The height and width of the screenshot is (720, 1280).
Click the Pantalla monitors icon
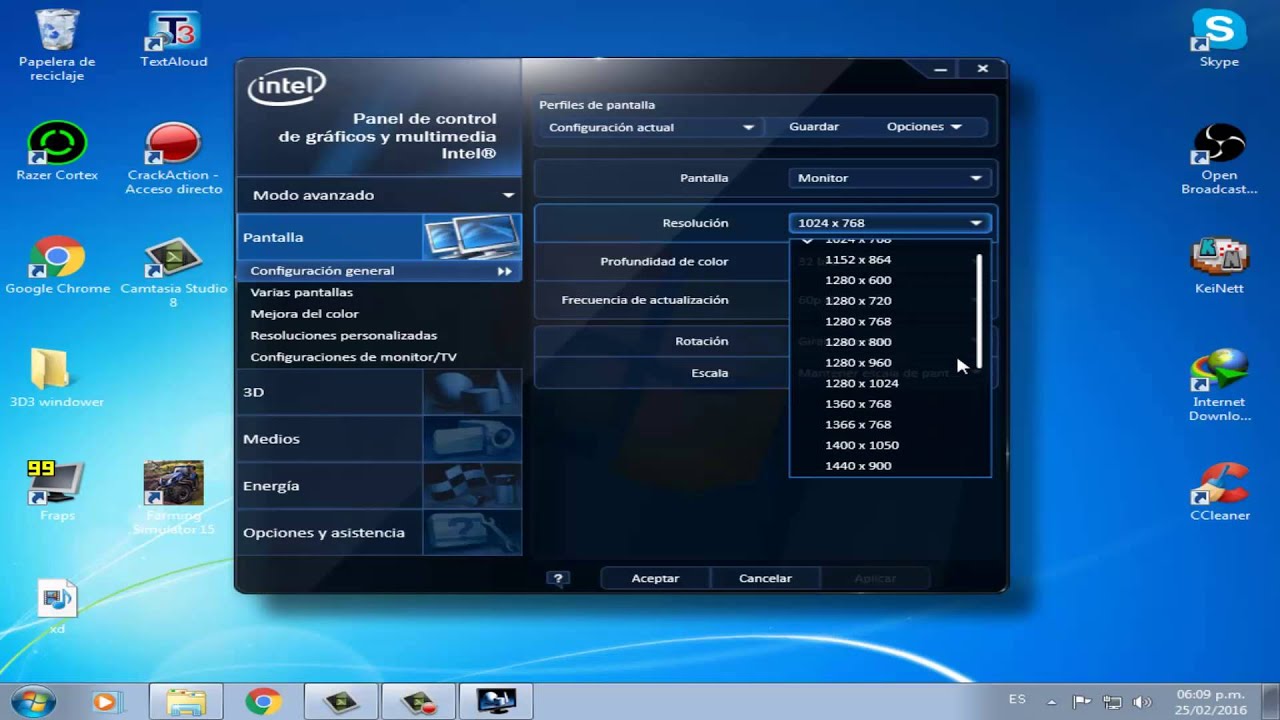coord(472,237)
